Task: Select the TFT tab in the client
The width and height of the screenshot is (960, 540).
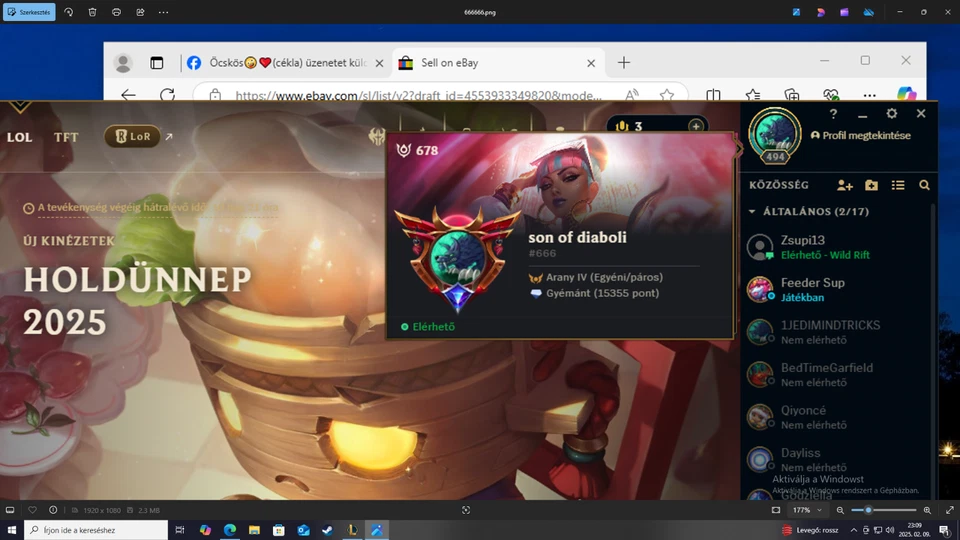Action: (66, 137)
